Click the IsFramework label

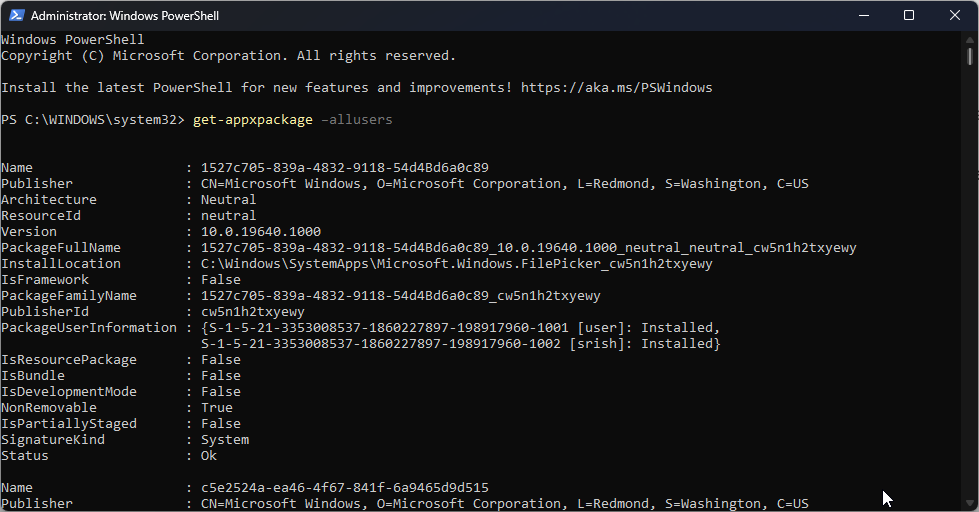pos(45,279)
